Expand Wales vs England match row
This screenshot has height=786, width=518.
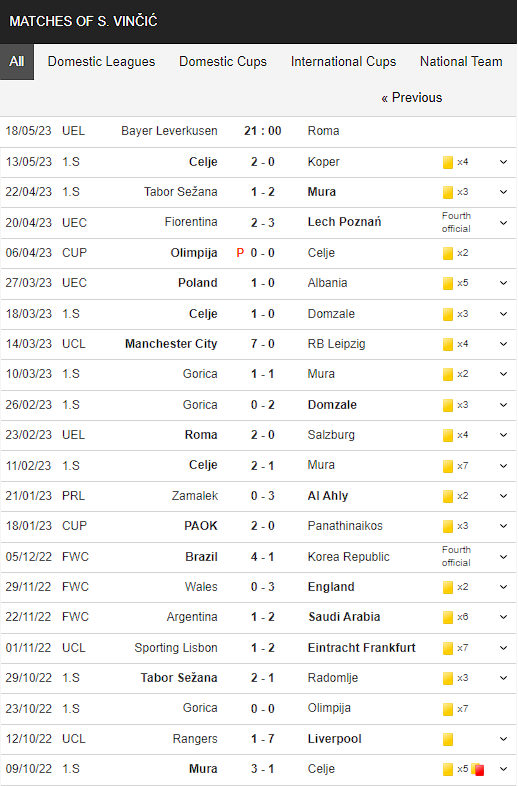point(503,587)
